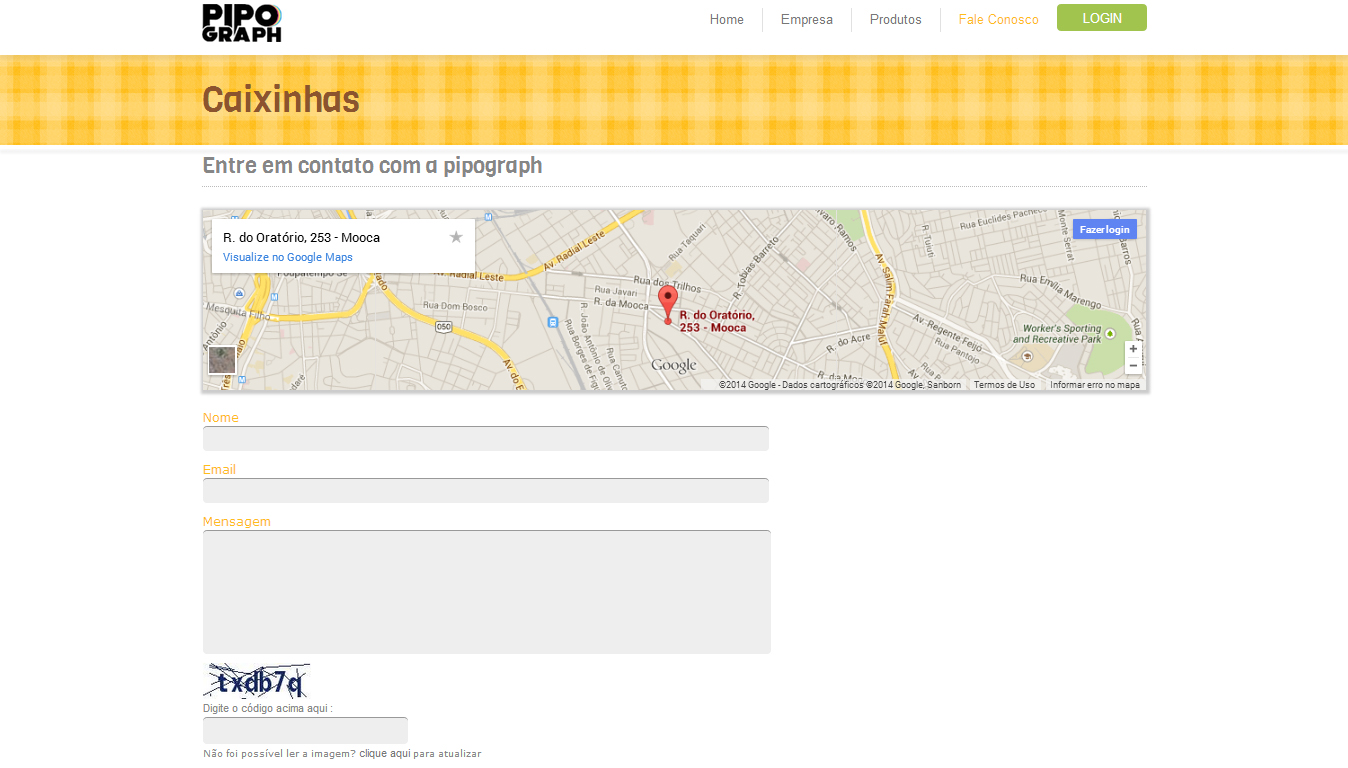This screenshot has width=1348, height=768.
Task: Focus the Email input field
Action: (486, 490)
